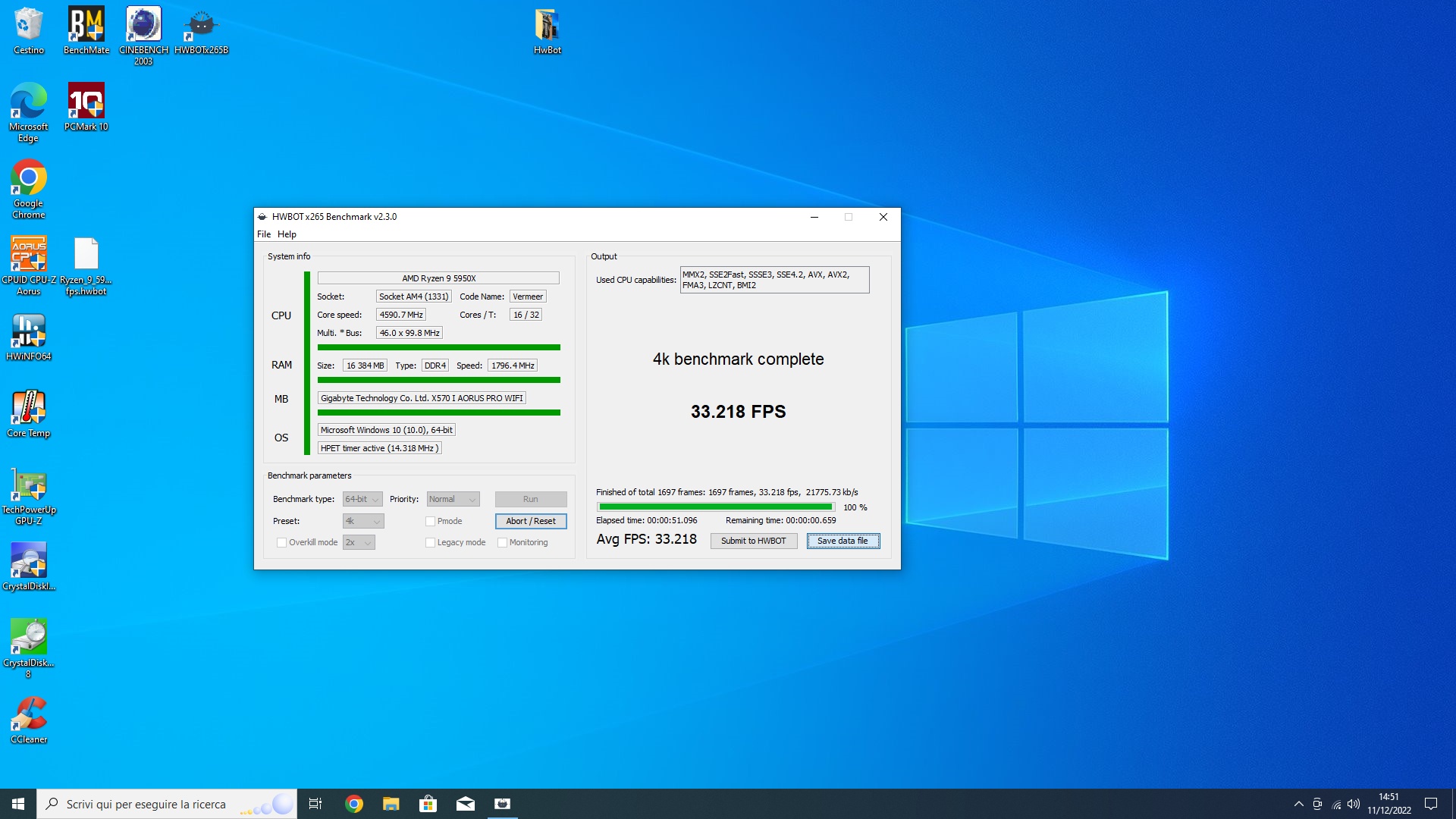Click the Core speed 4590.7 MHz value

tap(401, 315)
